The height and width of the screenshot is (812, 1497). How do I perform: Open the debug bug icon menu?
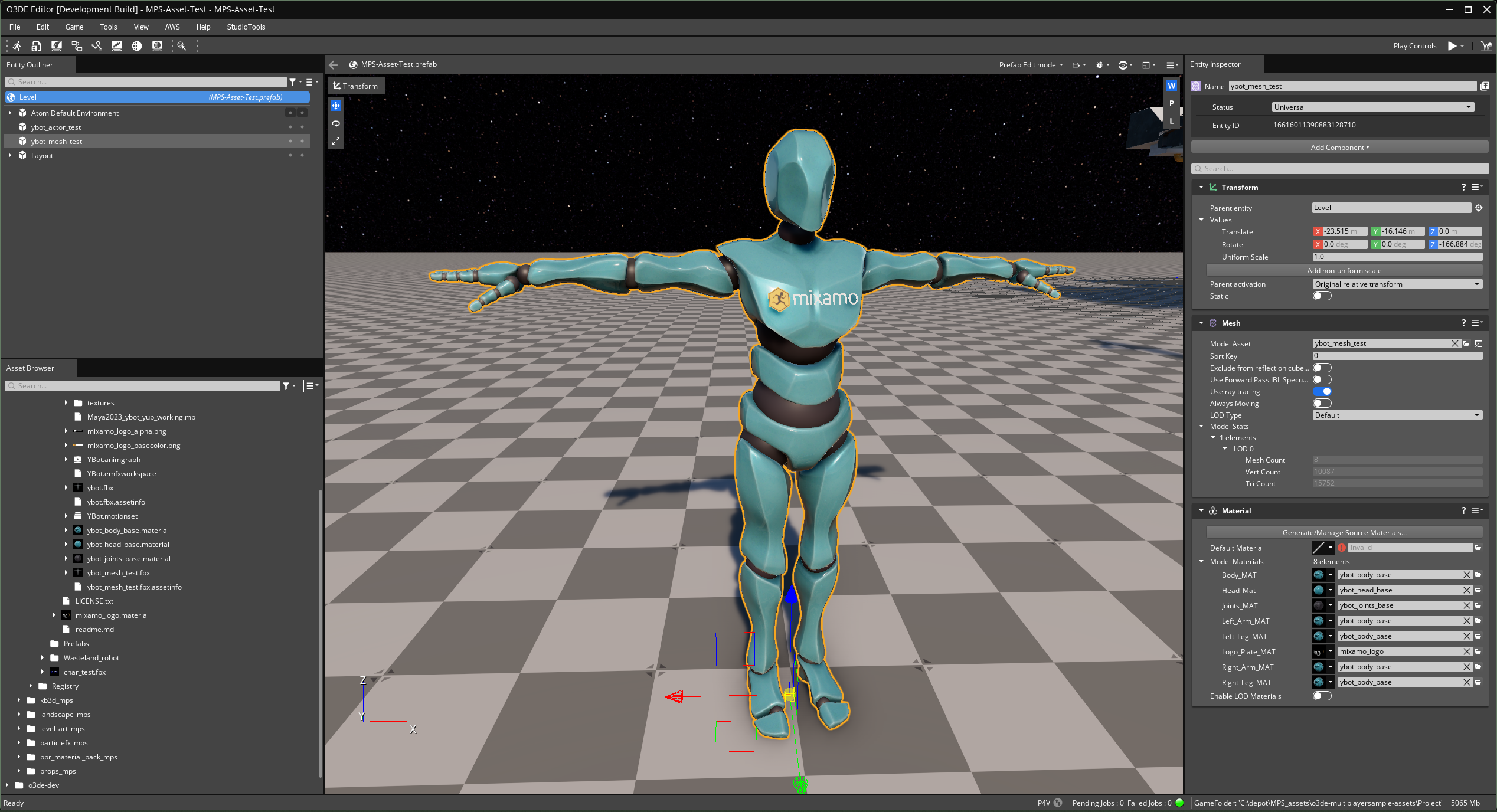click(1102, 65)
